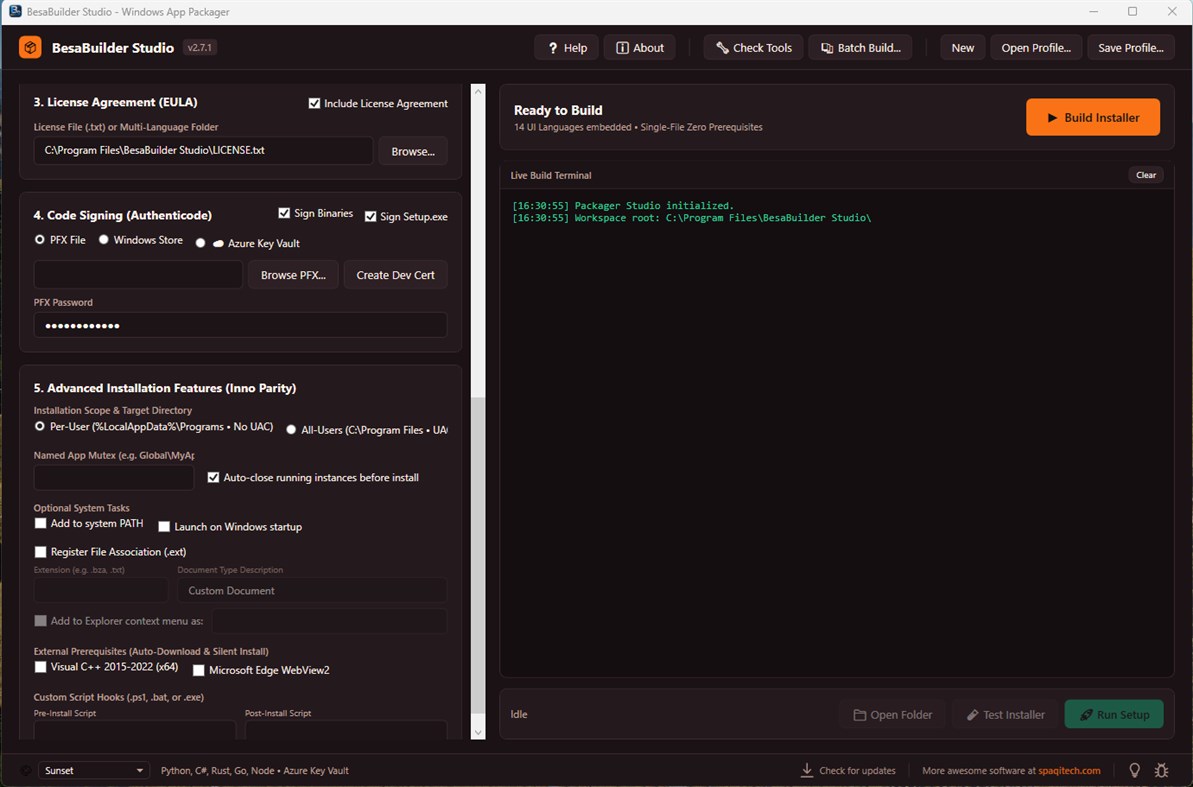This screenshot has width=1193, height=787.
Task: Enable Launch on Windows startup
Action: (x=164, y=527)
